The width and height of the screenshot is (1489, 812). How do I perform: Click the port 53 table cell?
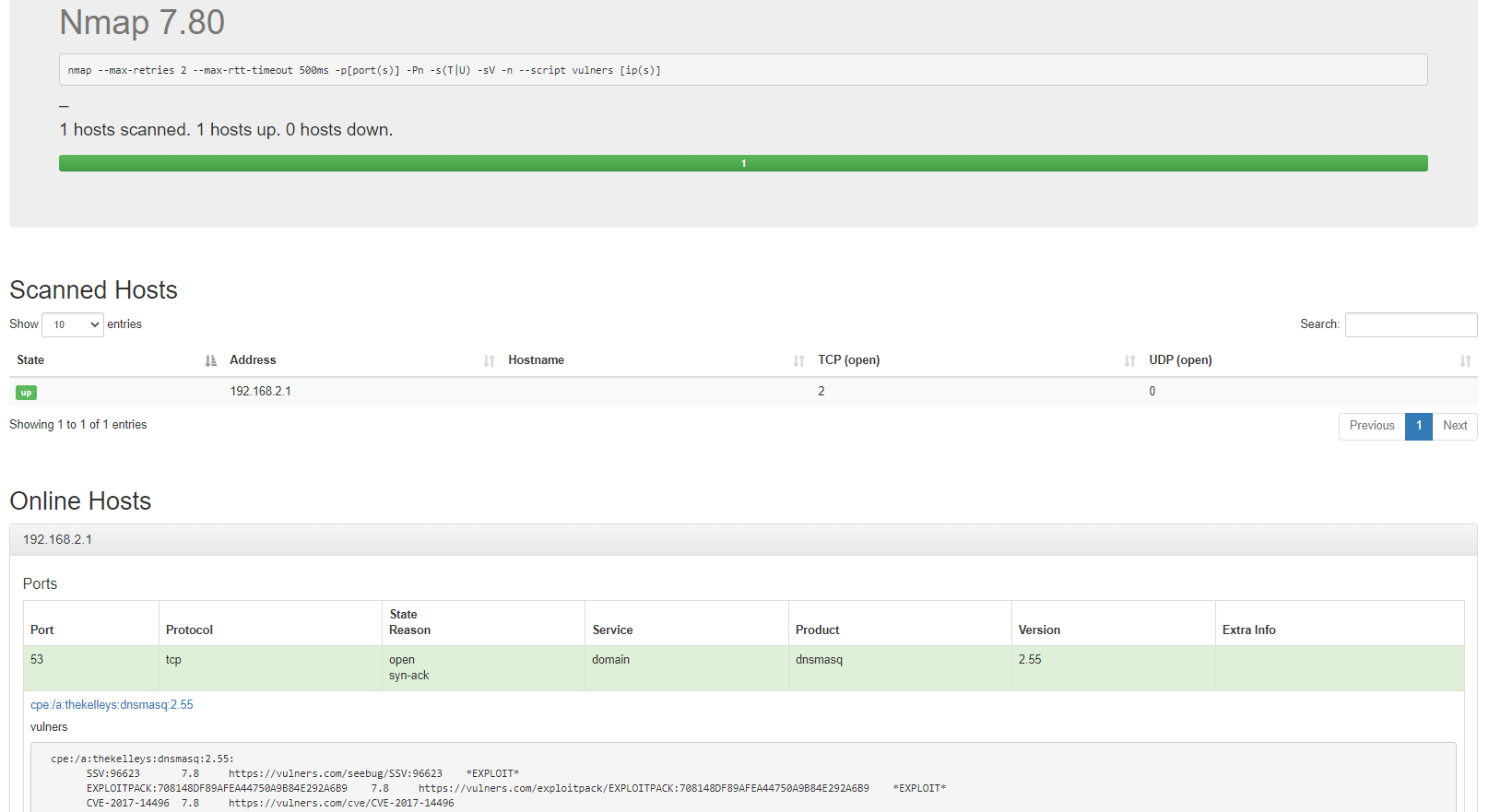click(x=91, y=668)
